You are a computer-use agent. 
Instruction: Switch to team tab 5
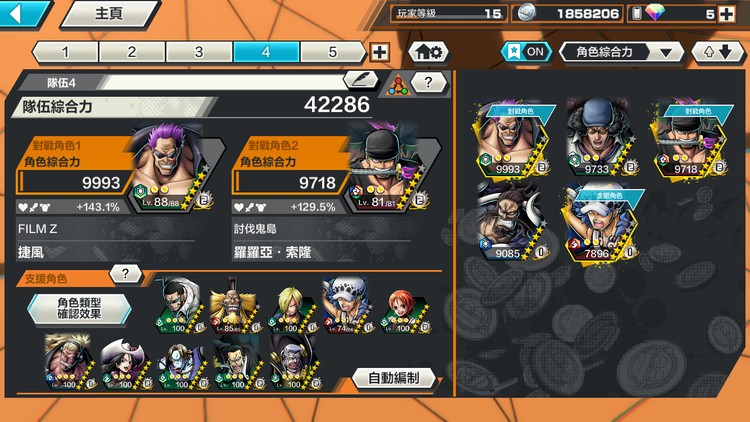(x=333, y=52)
